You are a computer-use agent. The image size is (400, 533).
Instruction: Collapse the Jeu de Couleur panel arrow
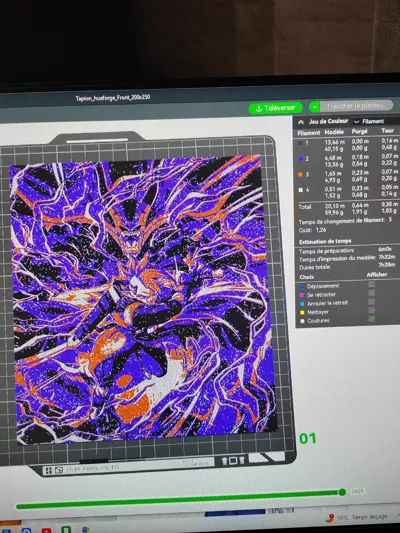tap(301, 122)
